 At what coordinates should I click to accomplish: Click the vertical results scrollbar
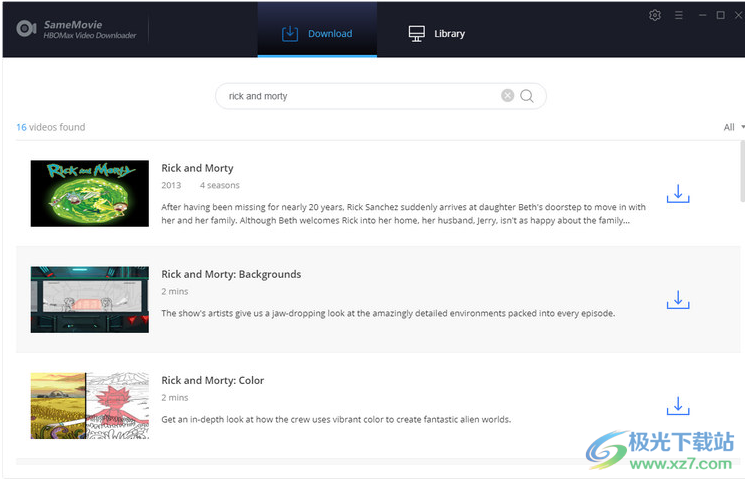point(742,172)
